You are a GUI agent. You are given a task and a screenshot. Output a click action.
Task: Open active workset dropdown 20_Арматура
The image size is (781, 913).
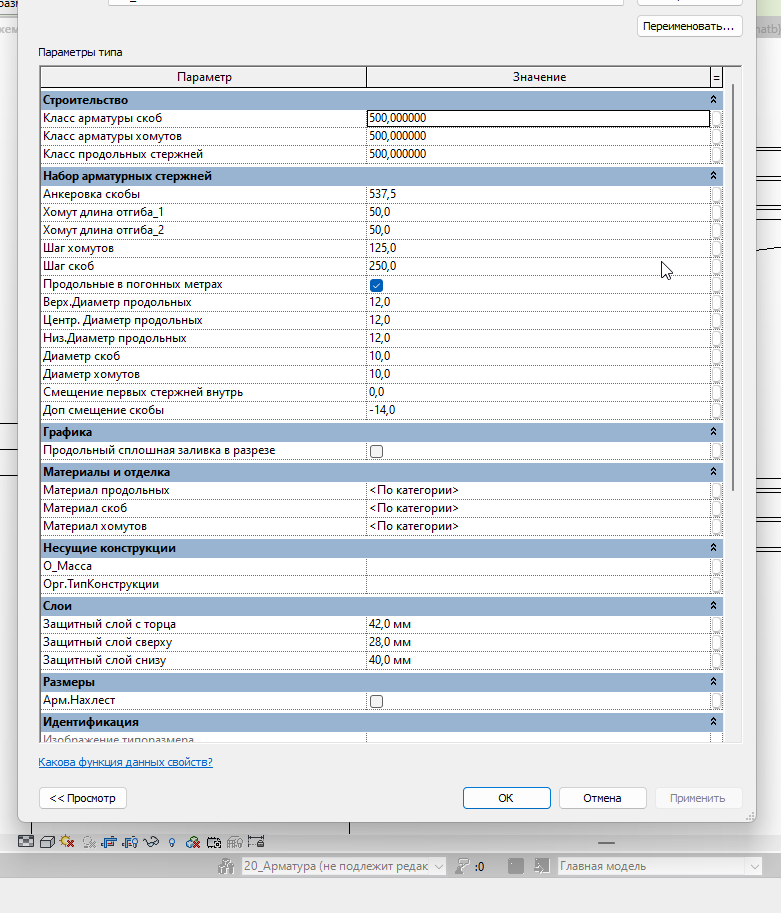click(344, 866)
